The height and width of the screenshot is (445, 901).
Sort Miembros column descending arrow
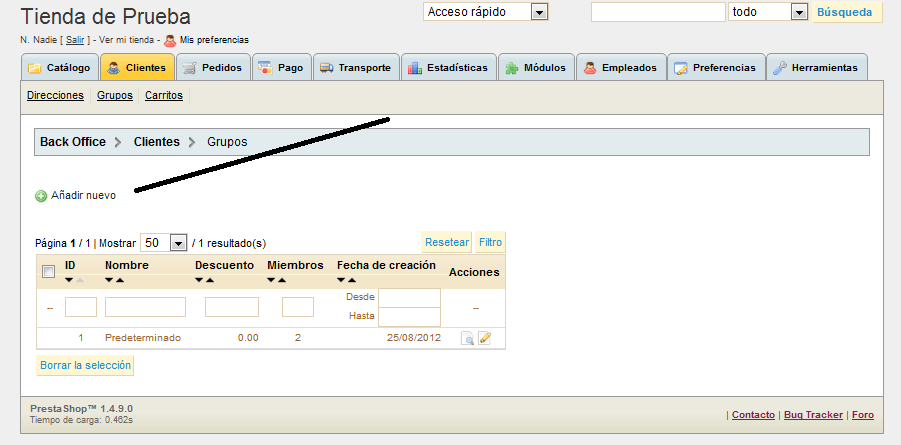click(x=271, y=281)
